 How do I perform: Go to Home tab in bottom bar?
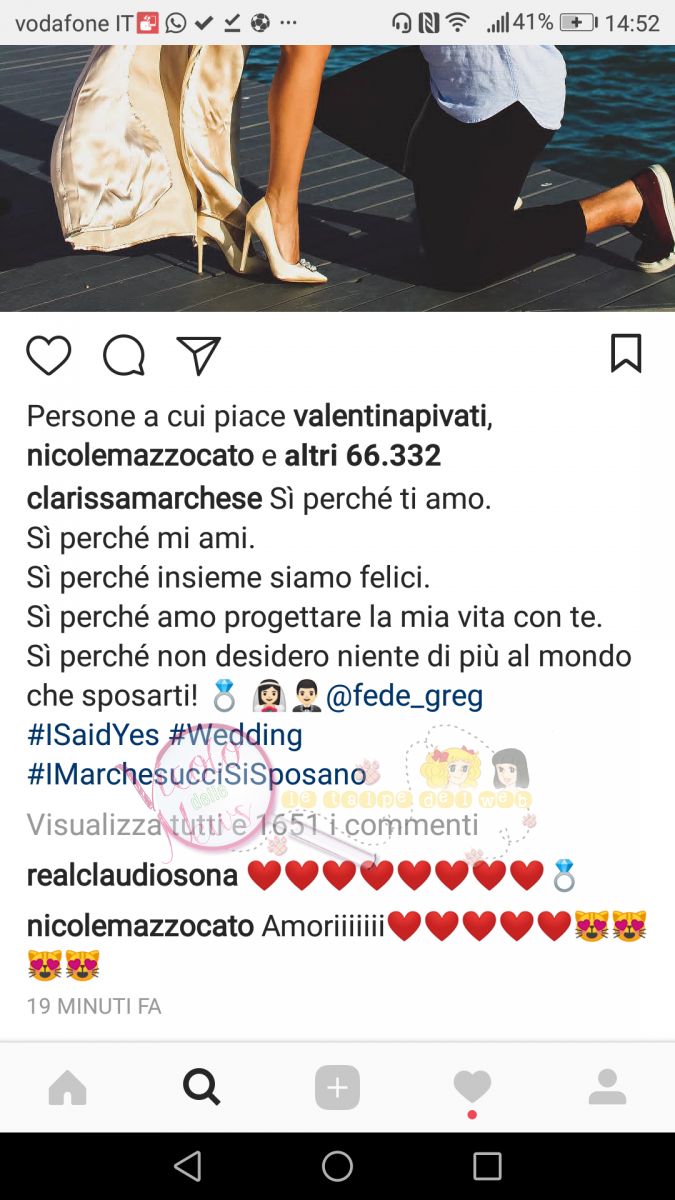pos(68,1088)
